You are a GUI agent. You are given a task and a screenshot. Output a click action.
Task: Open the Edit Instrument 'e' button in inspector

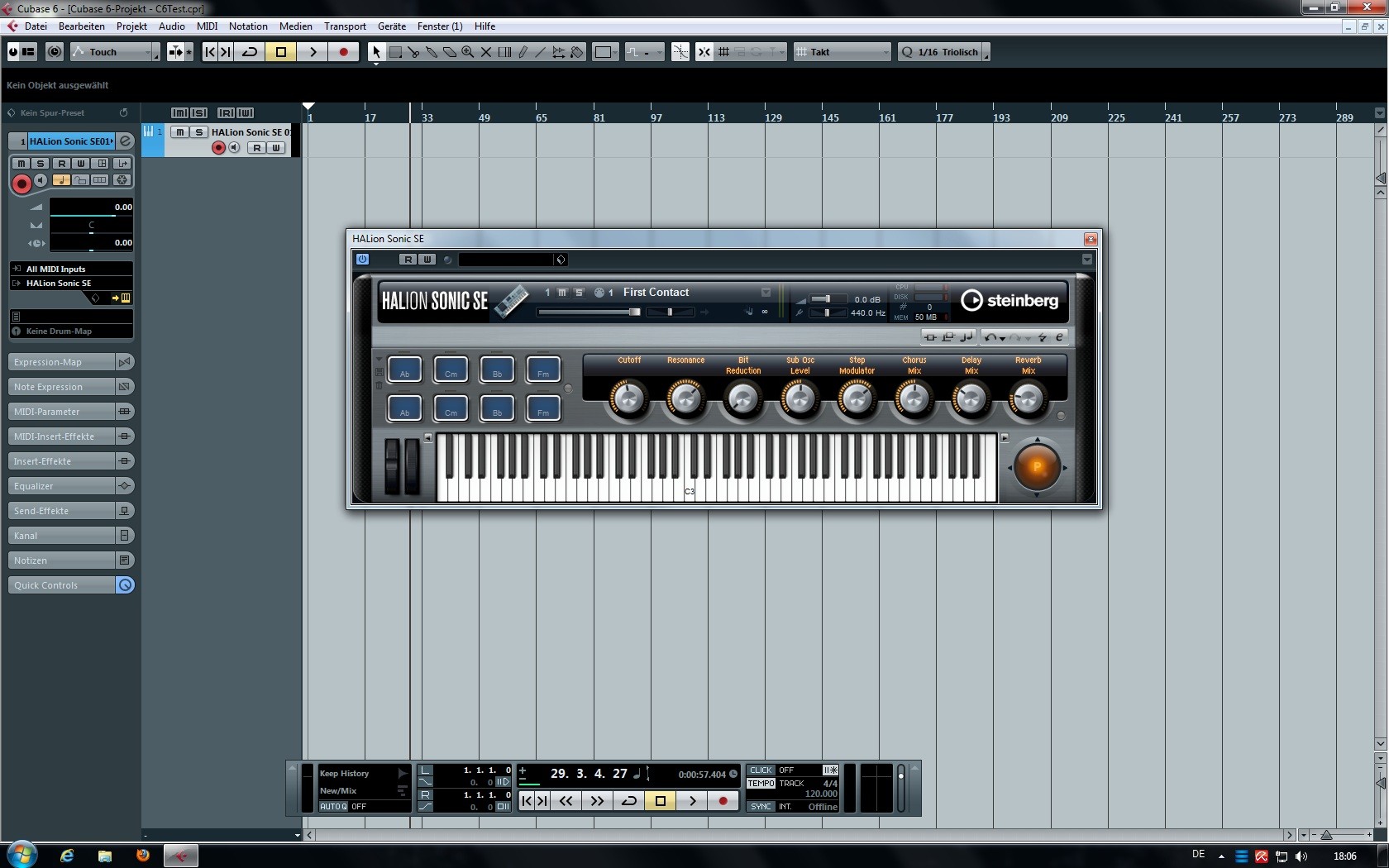click(125, 141)
